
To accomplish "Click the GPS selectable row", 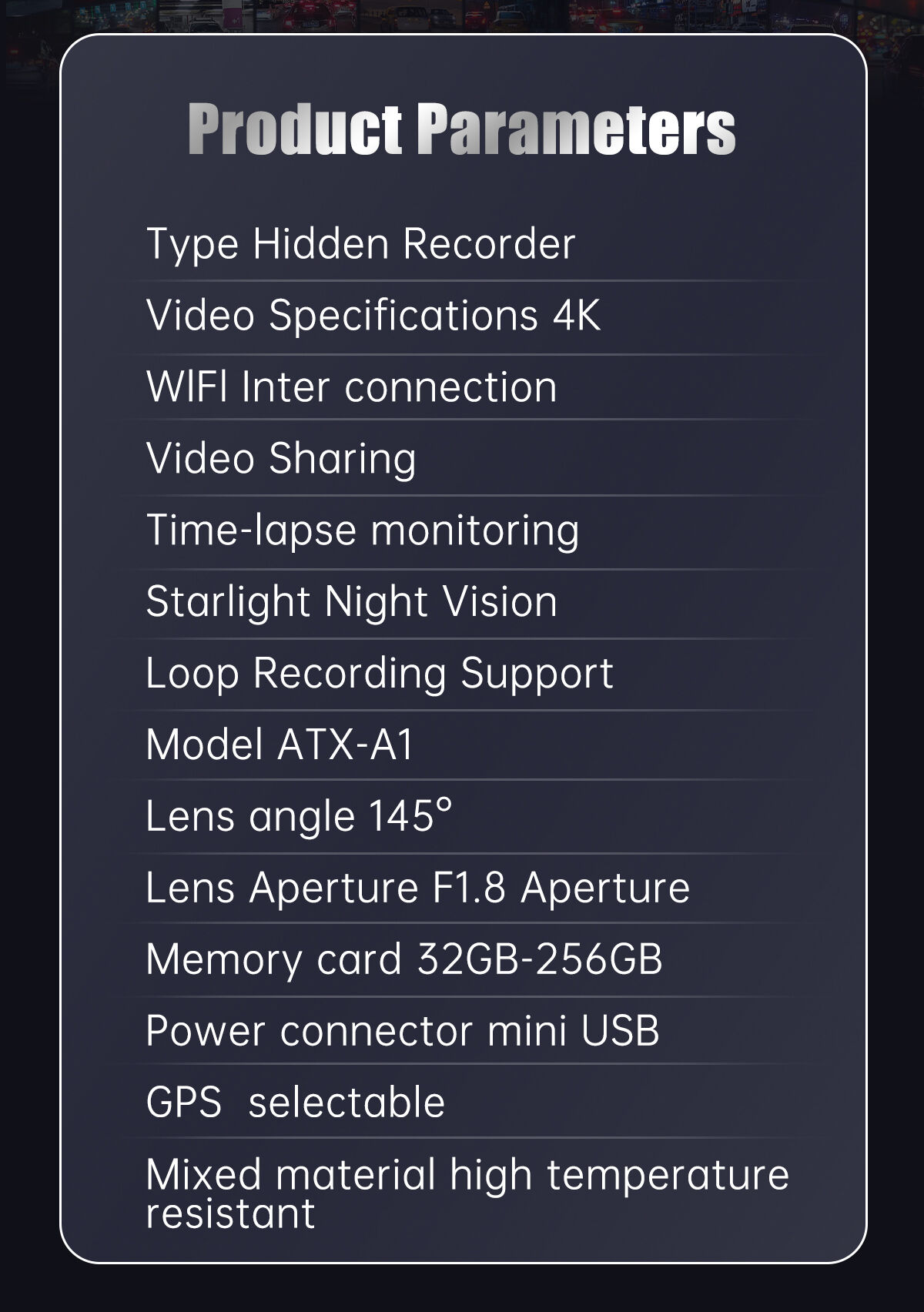I will pyautogui.click(x=295, y=1102).
